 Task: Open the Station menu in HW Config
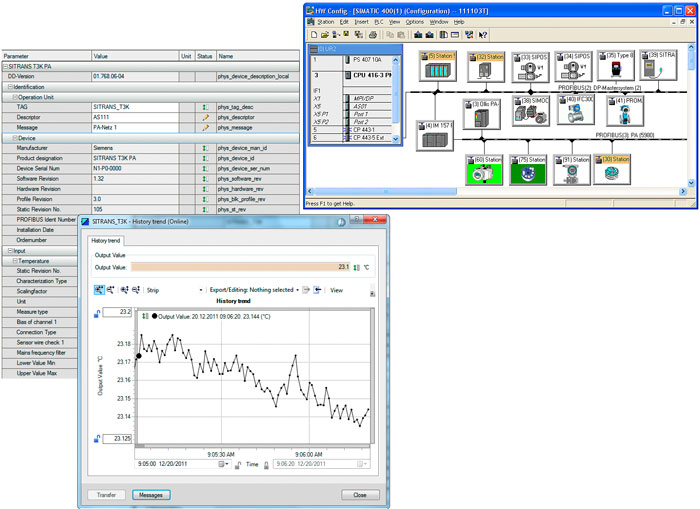tap(325, 21)
